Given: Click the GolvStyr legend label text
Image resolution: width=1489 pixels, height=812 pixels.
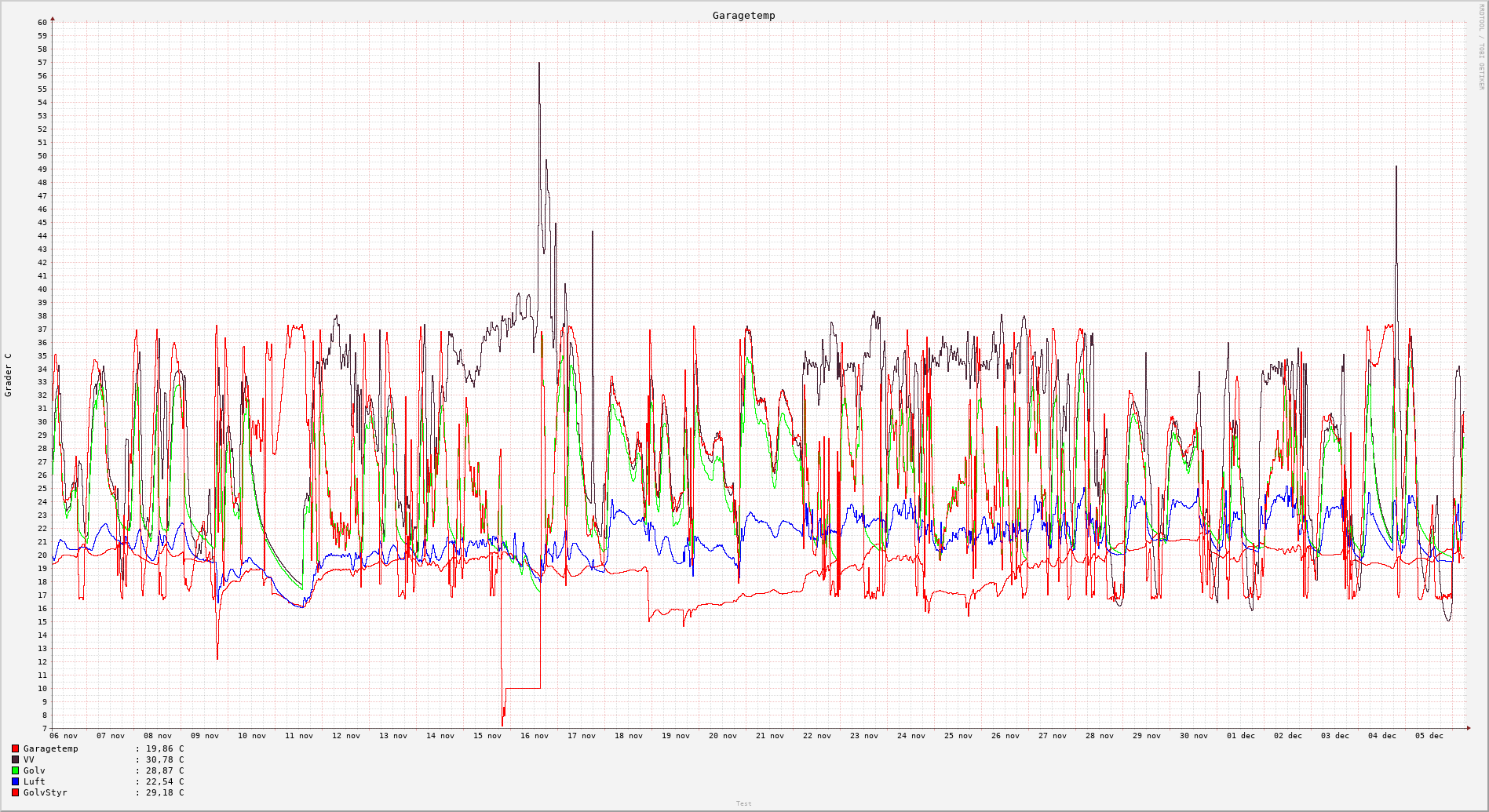Looking at the screenshot, I should [x=45, y=793].
